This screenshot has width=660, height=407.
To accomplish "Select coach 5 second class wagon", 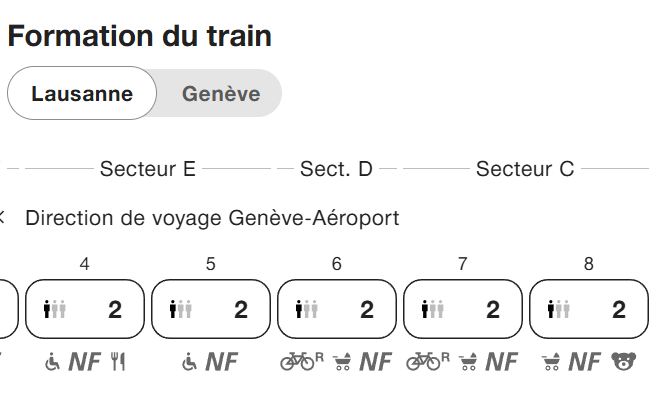I will point(211,310).
